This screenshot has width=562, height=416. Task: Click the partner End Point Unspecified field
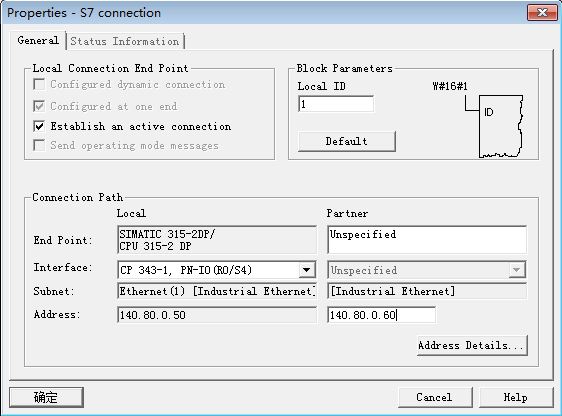click(427, 239)
